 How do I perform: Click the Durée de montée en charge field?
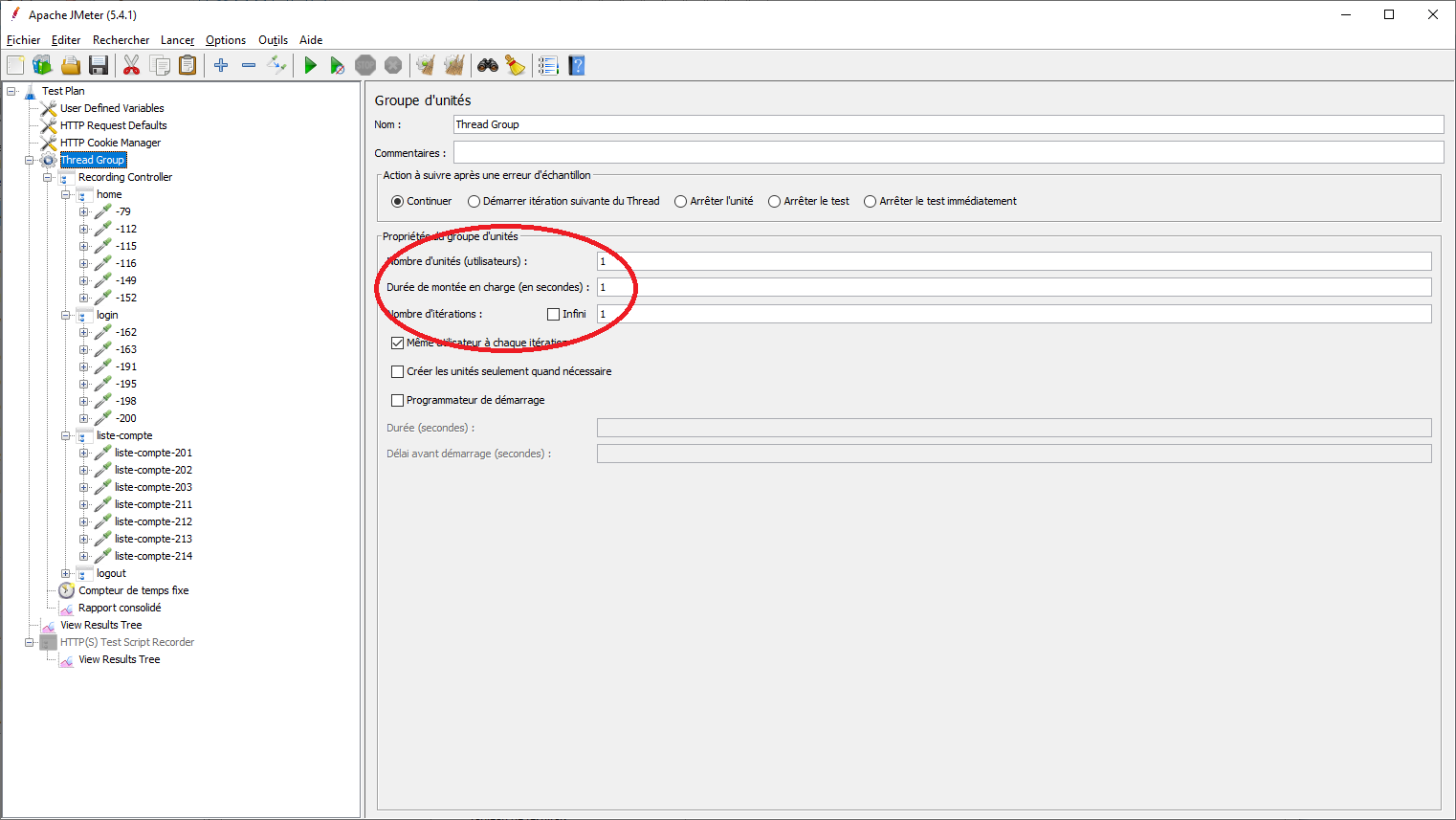[1014, 287]
